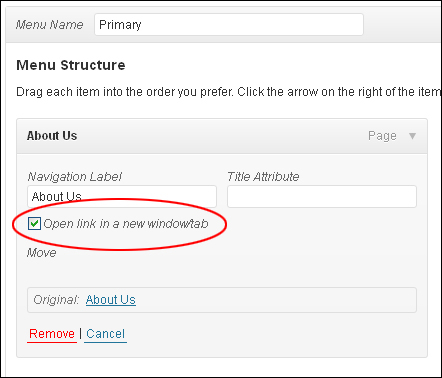Click the Menu Name text field
Screen dimensions: 442x378
point(229,25)
